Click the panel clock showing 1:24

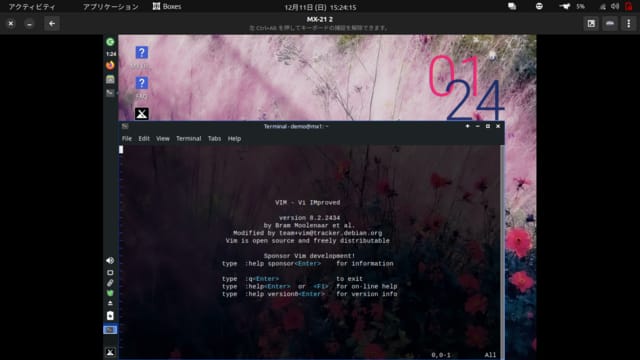point(111,54)
